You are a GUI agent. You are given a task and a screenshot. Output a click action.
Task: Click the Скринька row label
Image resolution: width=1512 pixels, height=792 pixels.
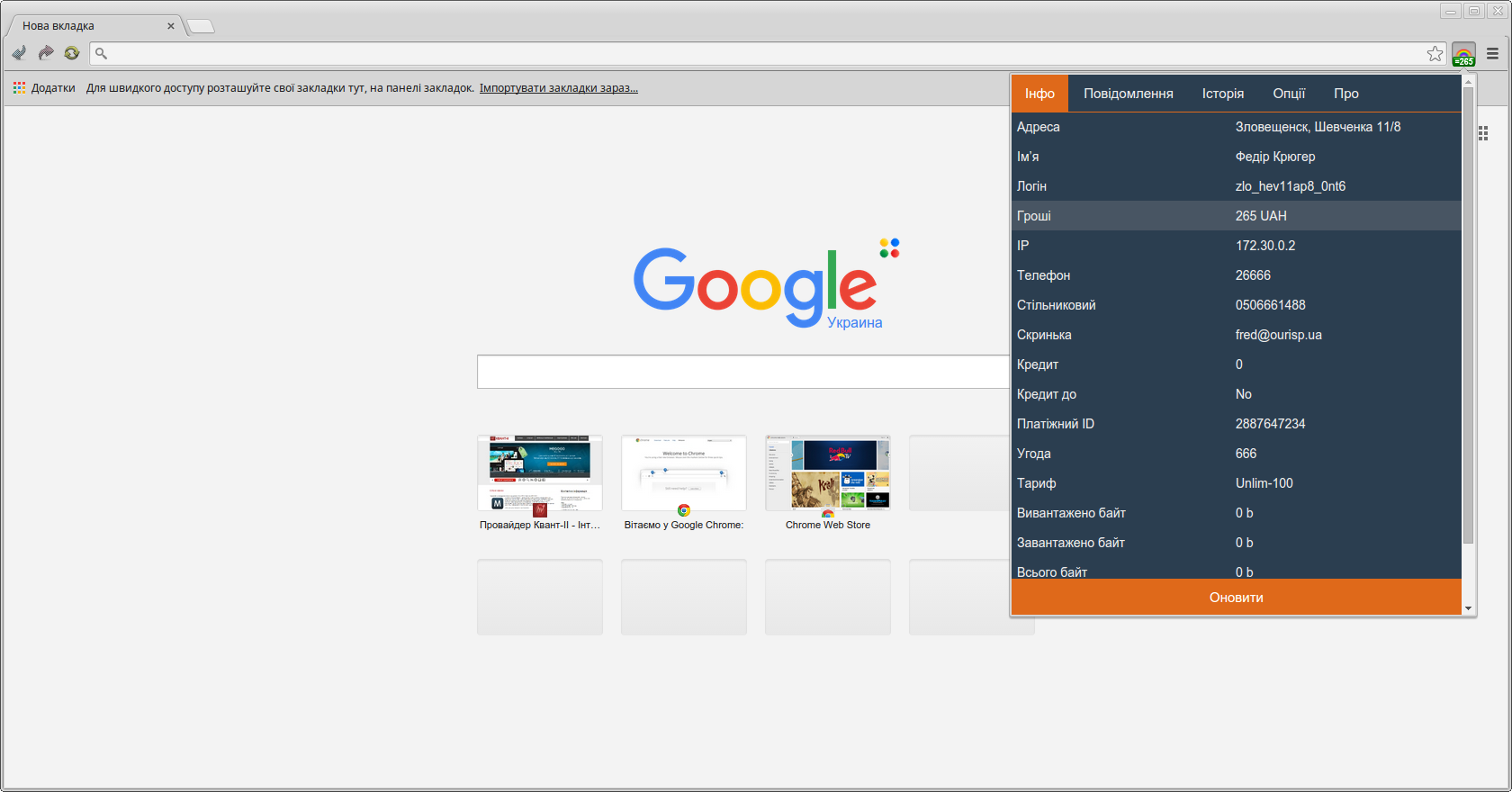point(1044,335)
